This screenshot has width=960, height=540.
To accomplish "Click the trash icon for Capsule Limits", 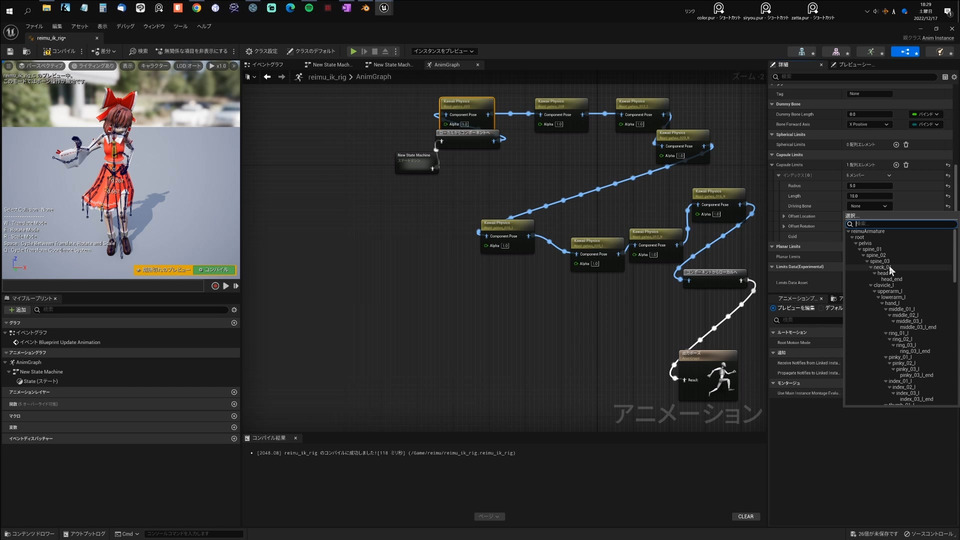I will point(906,165).
